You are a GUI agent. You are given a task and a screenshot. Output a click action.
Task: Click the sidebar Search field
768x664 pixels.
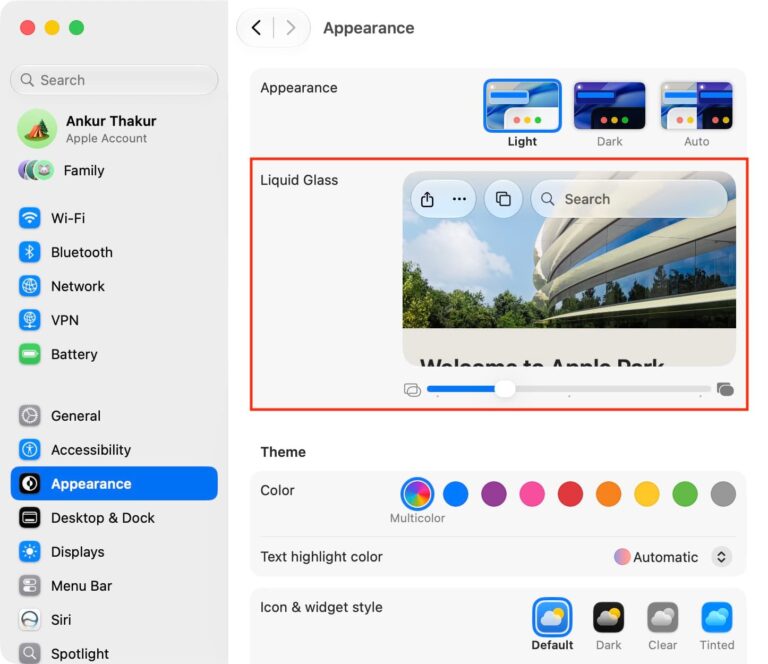point(114,80)
